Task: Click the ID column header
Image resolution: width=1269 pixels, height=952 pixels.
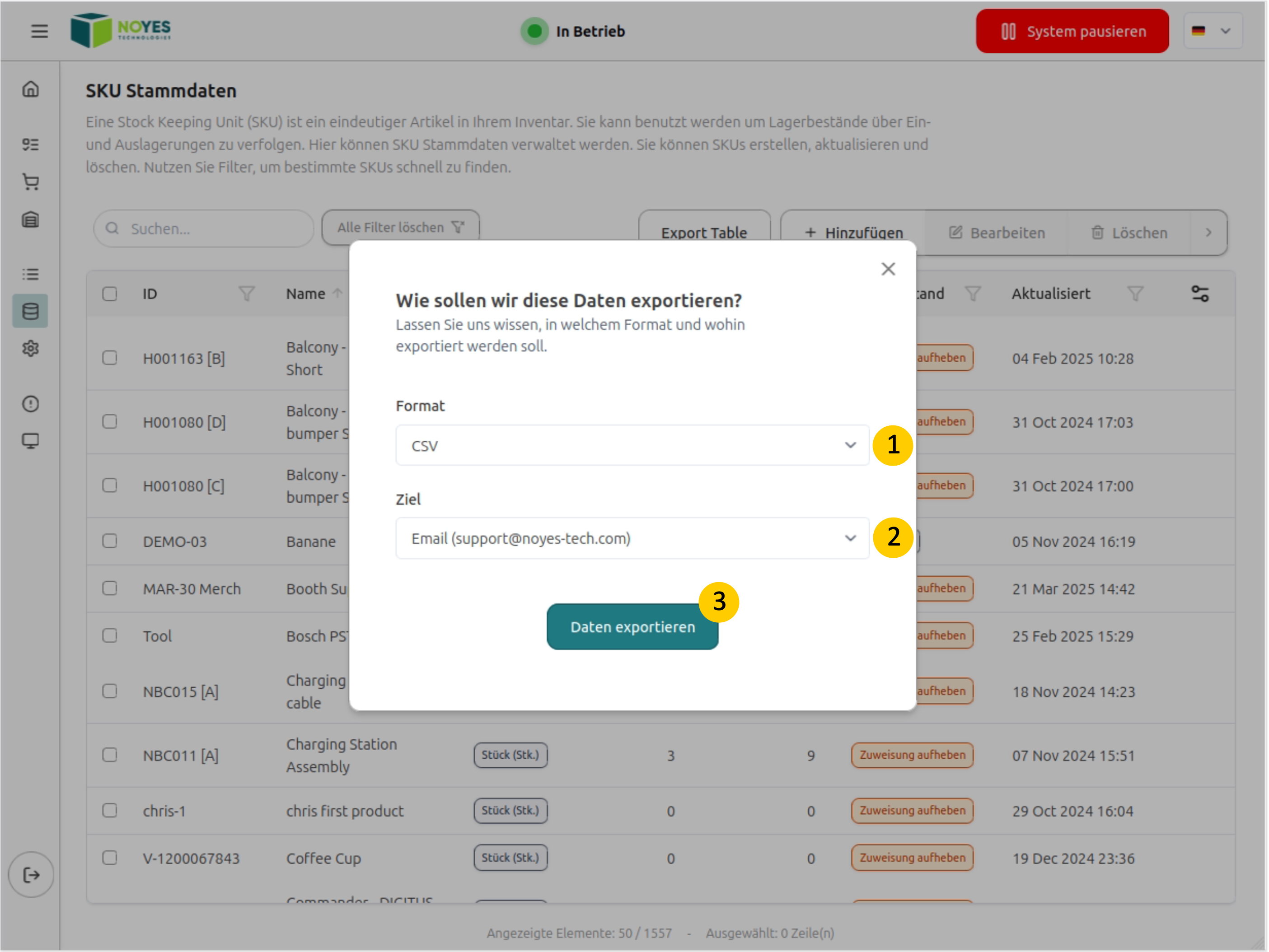Action: (150, 294)
